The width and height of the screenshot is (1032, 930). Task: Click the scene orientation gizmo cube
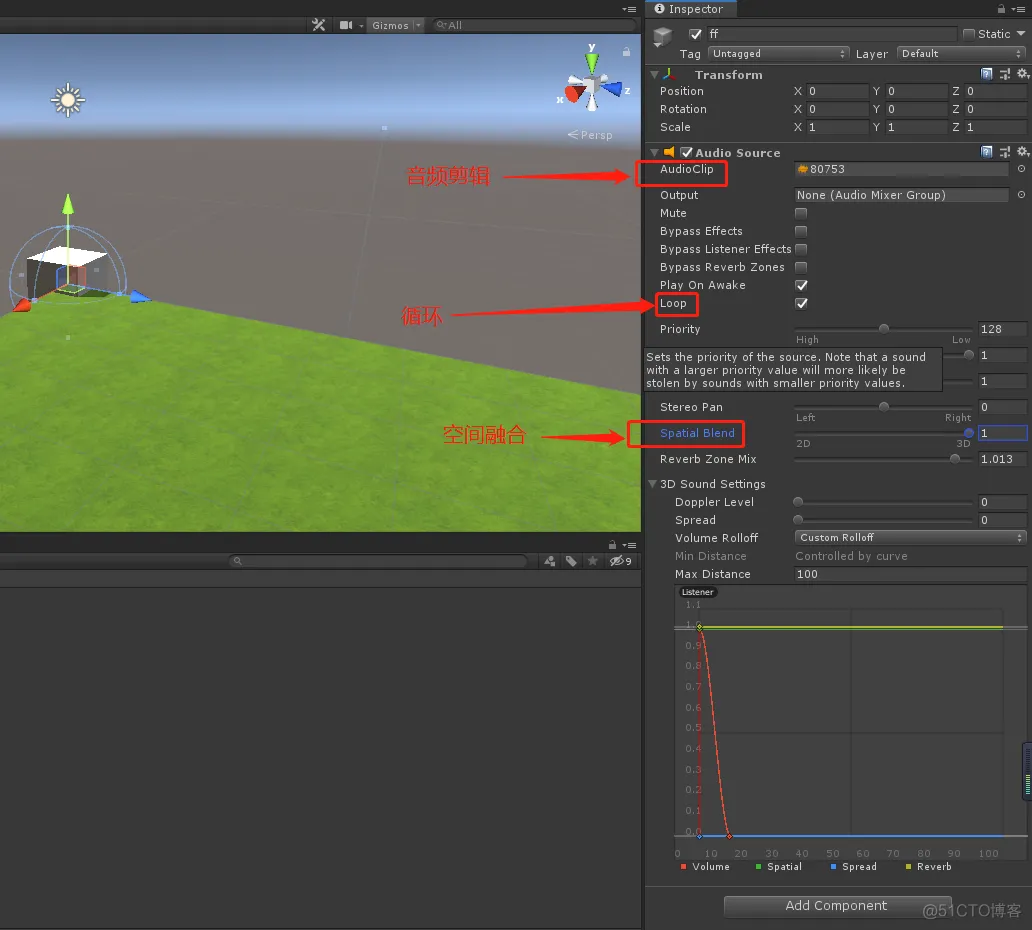(592, 84)
